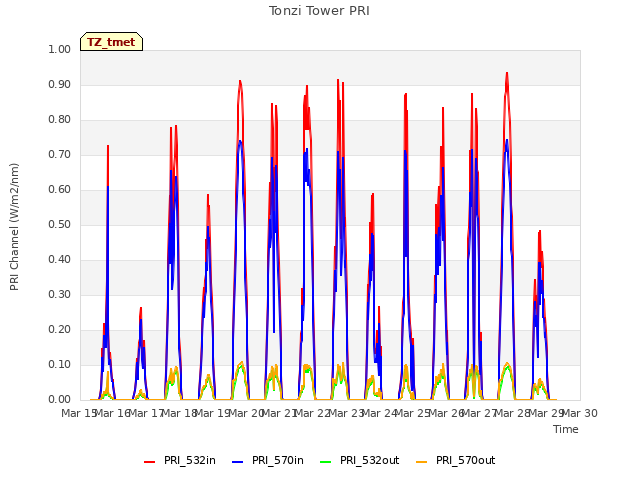Click the PRI_570out legend label
This screenshot has height=480, width=640.
point(465,460)
